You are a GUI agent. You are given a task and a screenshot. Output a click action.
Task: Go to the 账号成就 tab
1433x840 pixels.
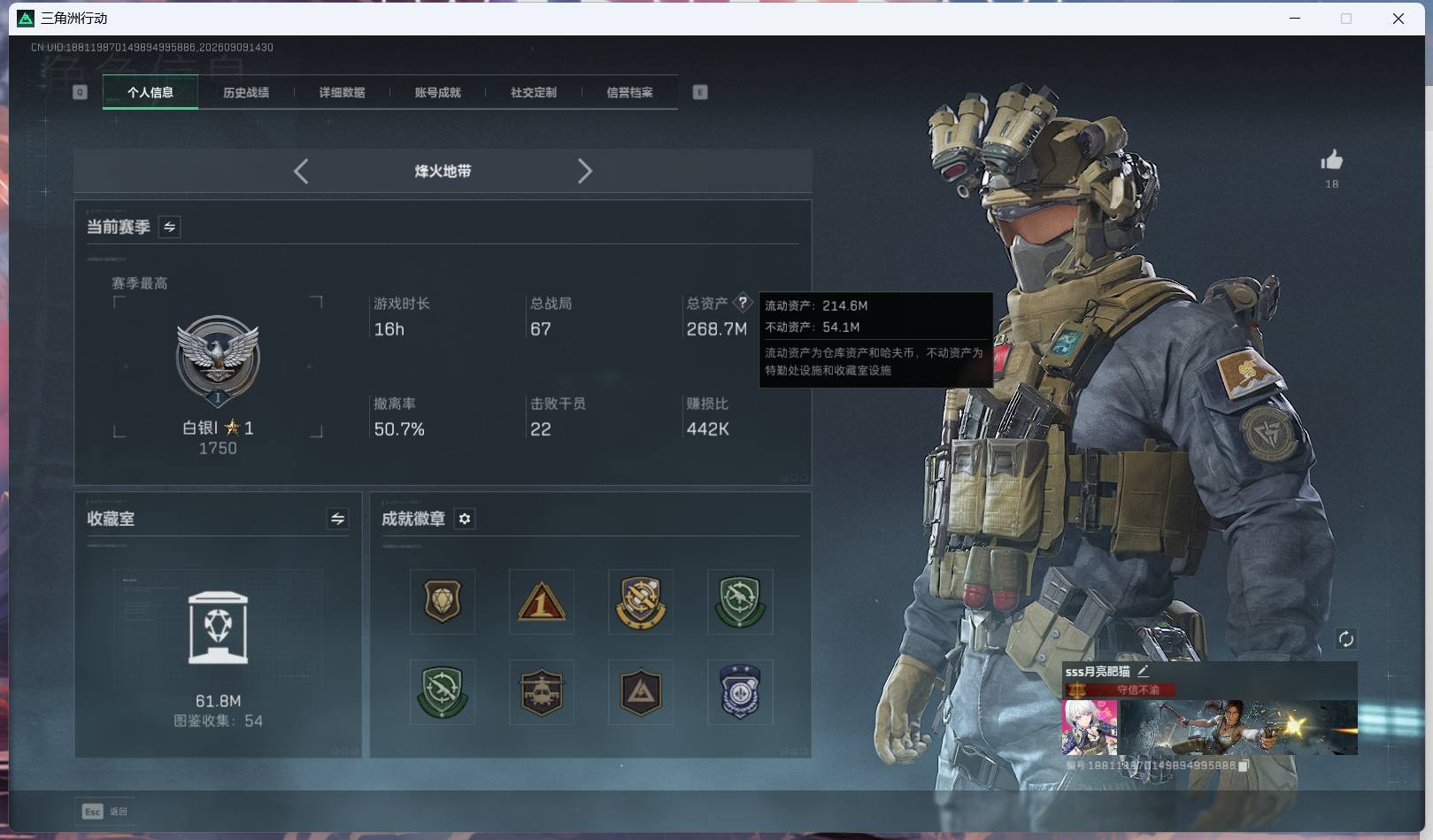click(x=437, y=92)
